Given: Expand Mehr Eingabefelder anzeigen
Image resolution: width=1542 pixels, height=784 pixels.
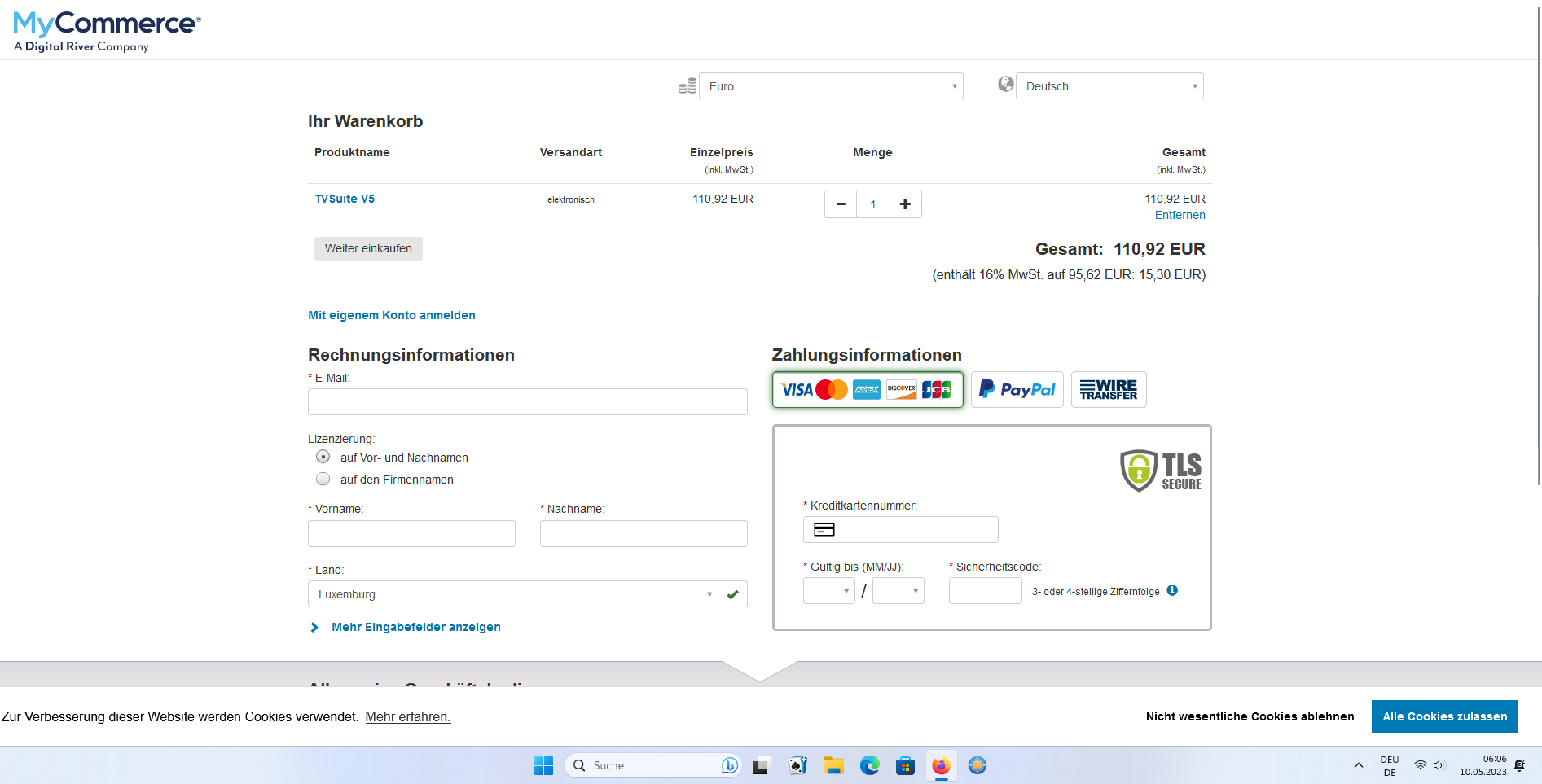Looking at the screenshot, I should (x=406, y=627).
